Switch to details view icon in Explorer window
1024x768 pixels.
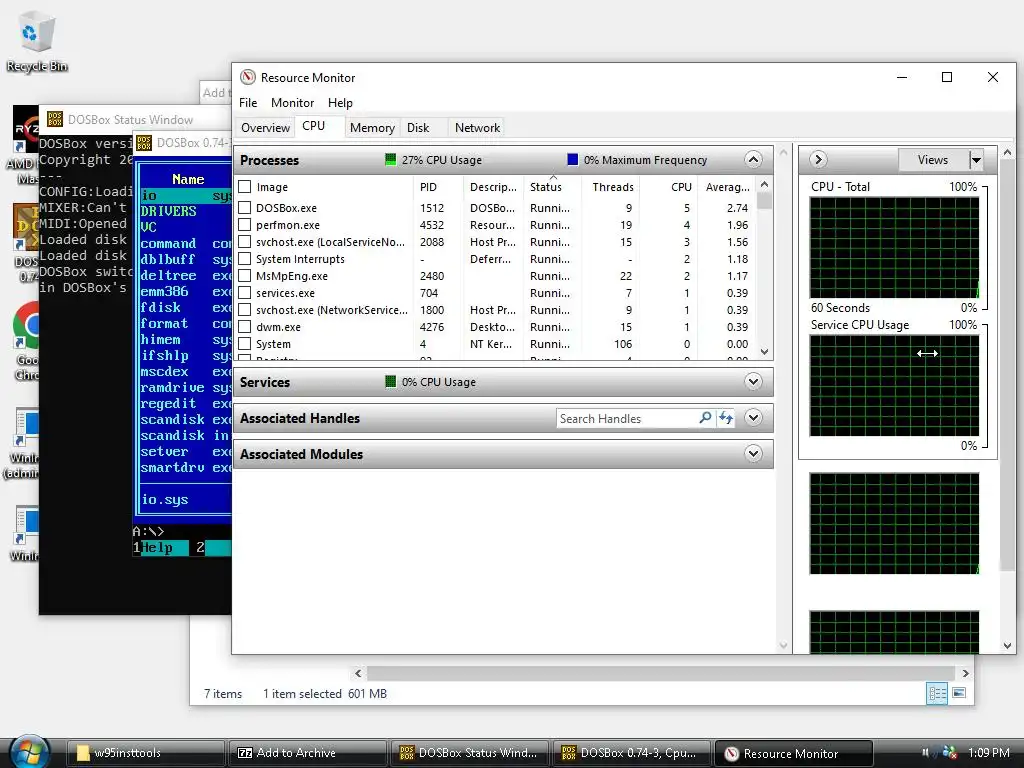coord(937,694)
